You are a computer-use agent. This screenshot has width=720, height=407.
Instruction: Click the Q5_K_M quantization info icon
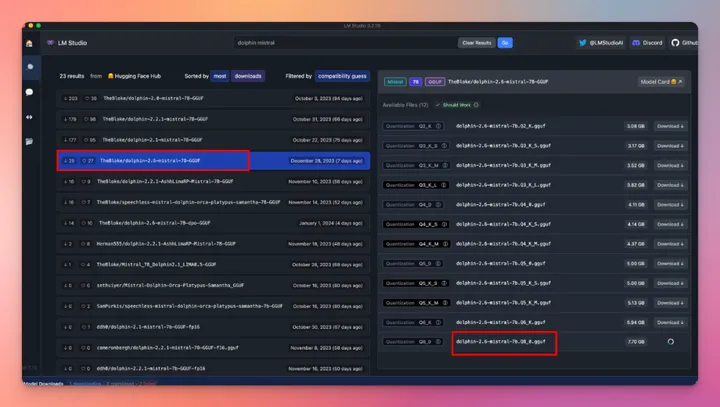[445, 303]
